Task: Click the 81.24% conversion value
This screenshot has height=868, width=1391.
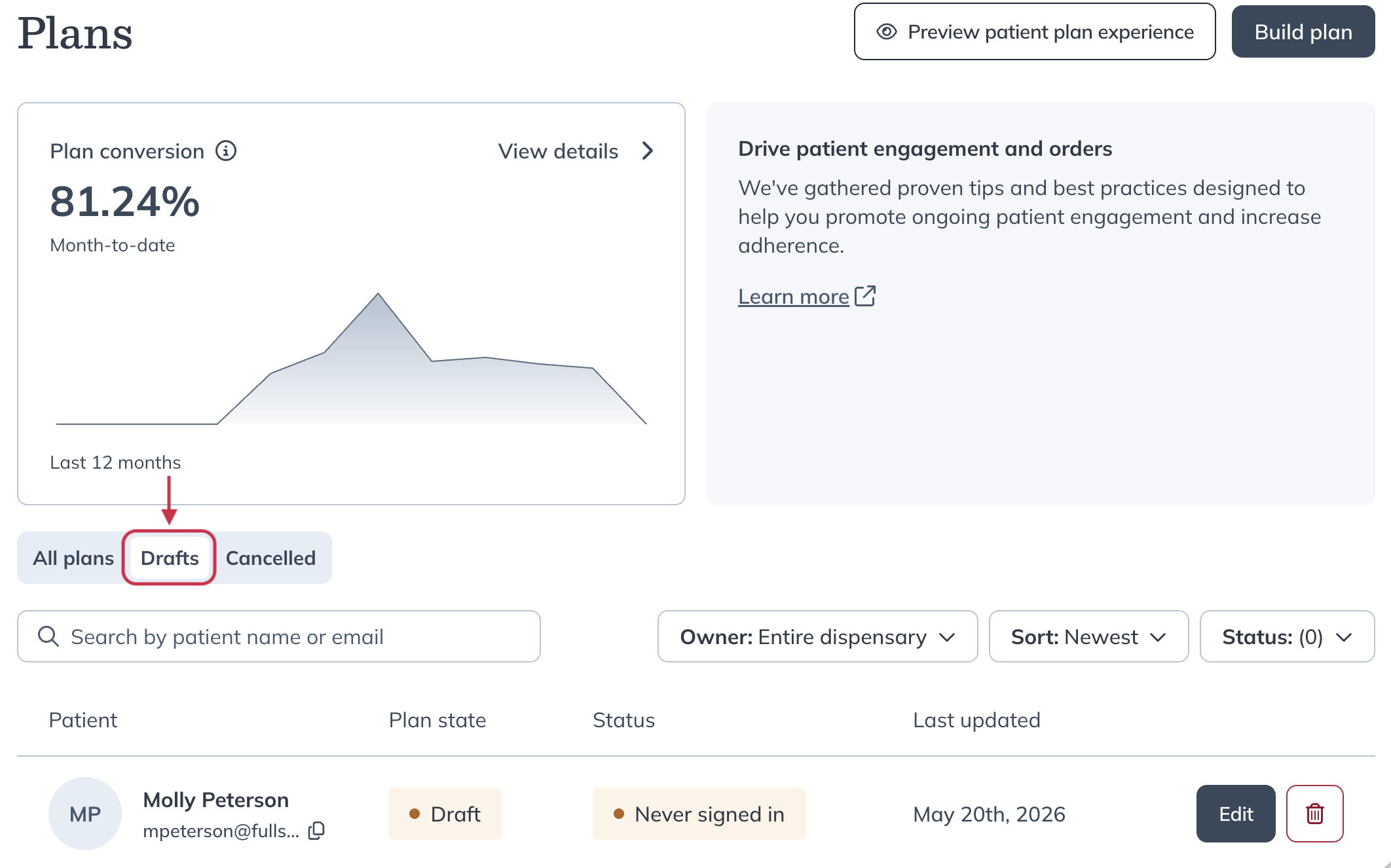Action: 124,201
